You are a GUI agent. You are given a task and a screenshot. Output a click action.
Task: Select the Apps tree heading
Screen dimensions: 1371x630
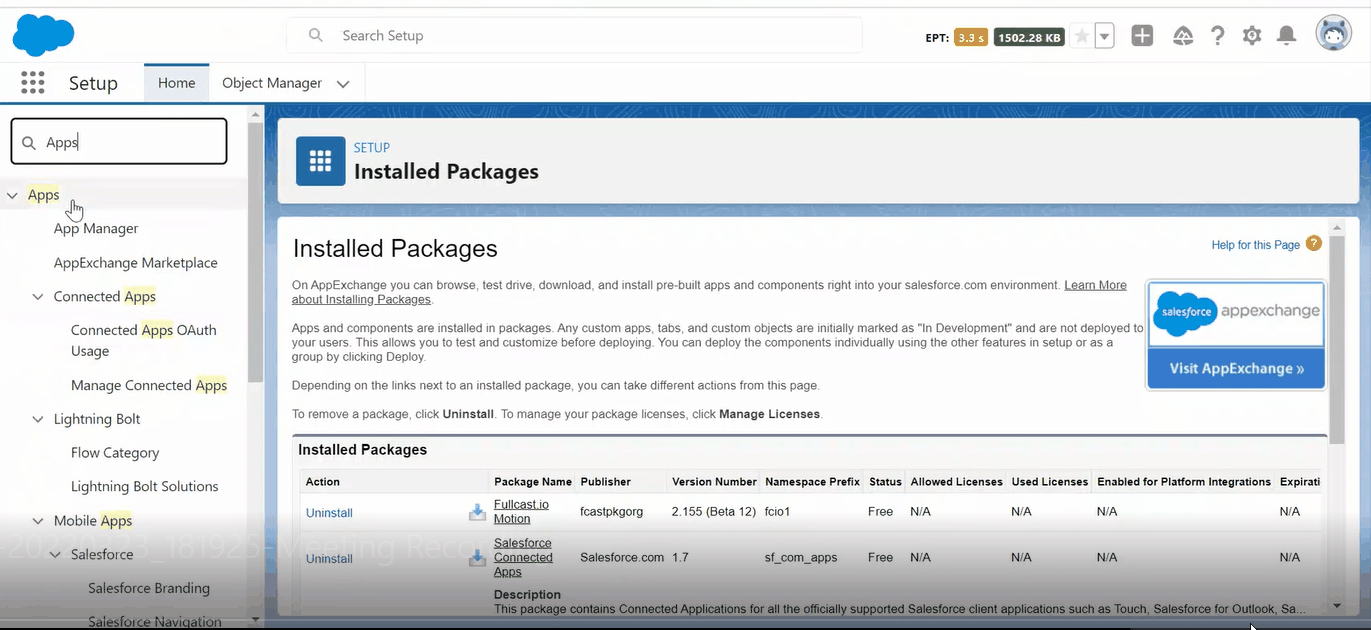[44, 195]
